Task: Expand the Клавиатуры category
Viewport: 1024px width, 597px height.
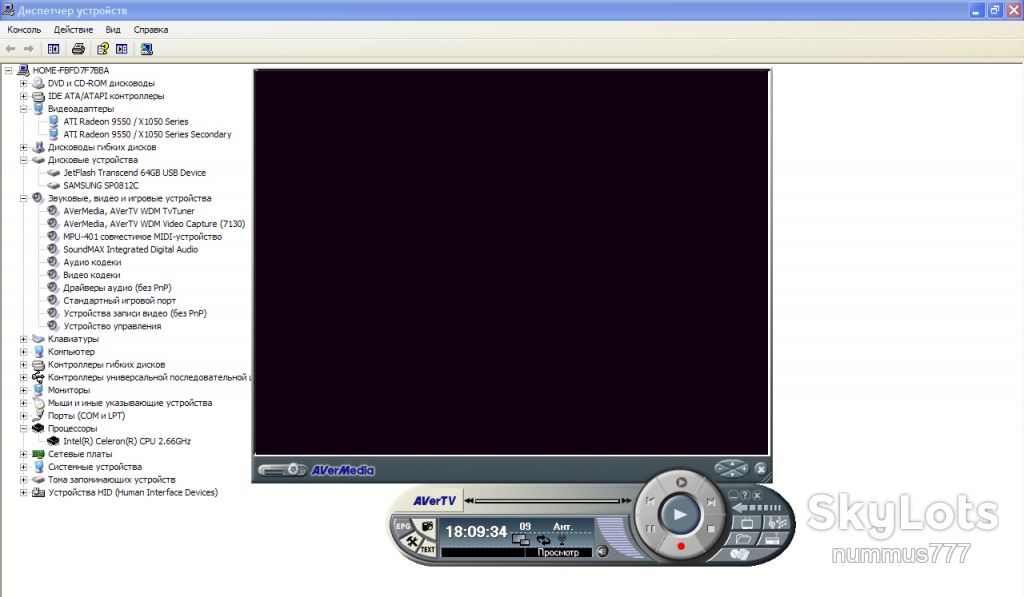Action: [24, 339]
